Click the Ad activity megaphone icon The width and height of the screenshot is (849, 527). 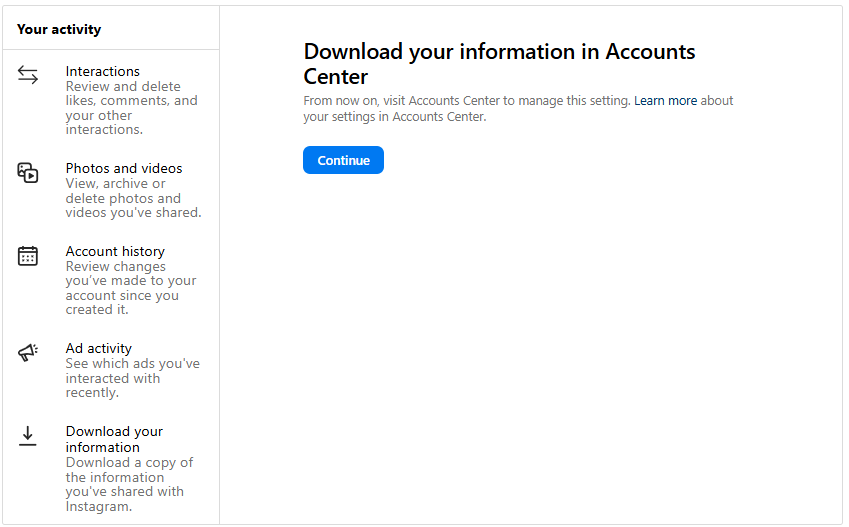point(28,353)
